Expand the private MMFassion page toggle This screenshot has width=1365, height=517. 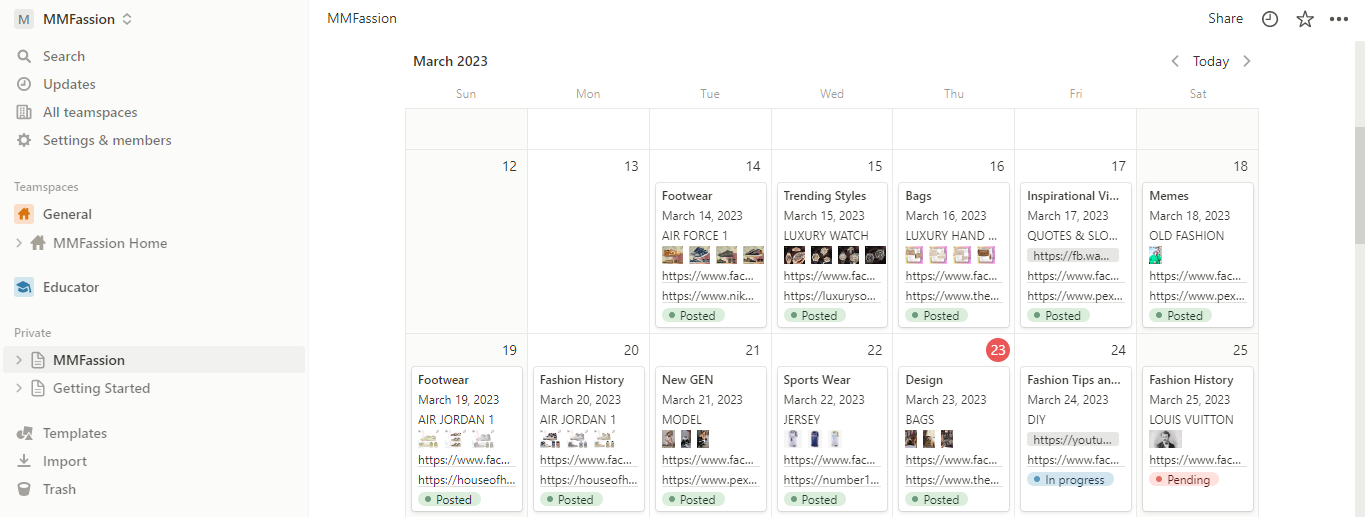pos(19,360)
